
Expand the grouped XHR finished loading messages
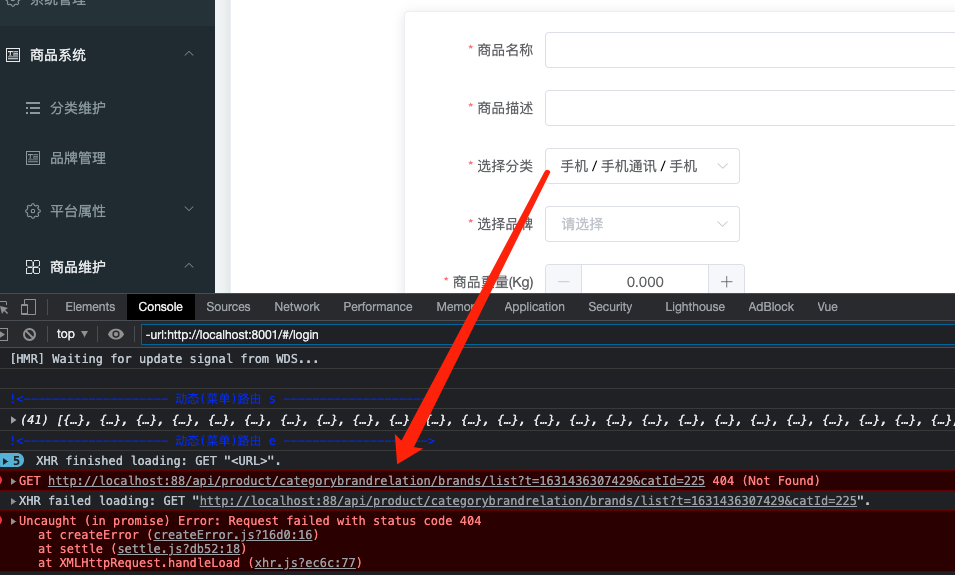[x=12, y=460]
